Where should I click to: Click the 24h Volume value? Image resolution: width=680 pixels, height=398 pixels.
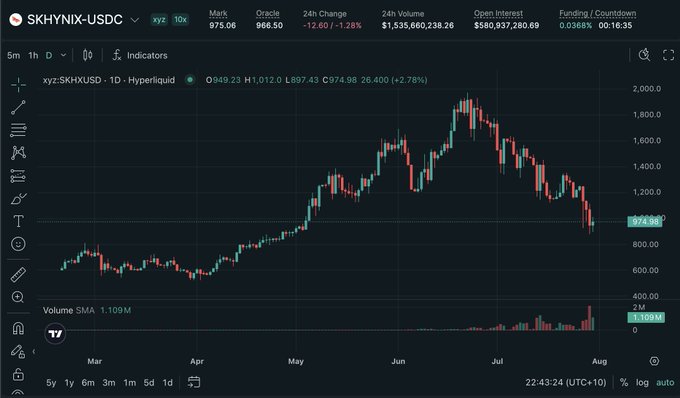418,26
